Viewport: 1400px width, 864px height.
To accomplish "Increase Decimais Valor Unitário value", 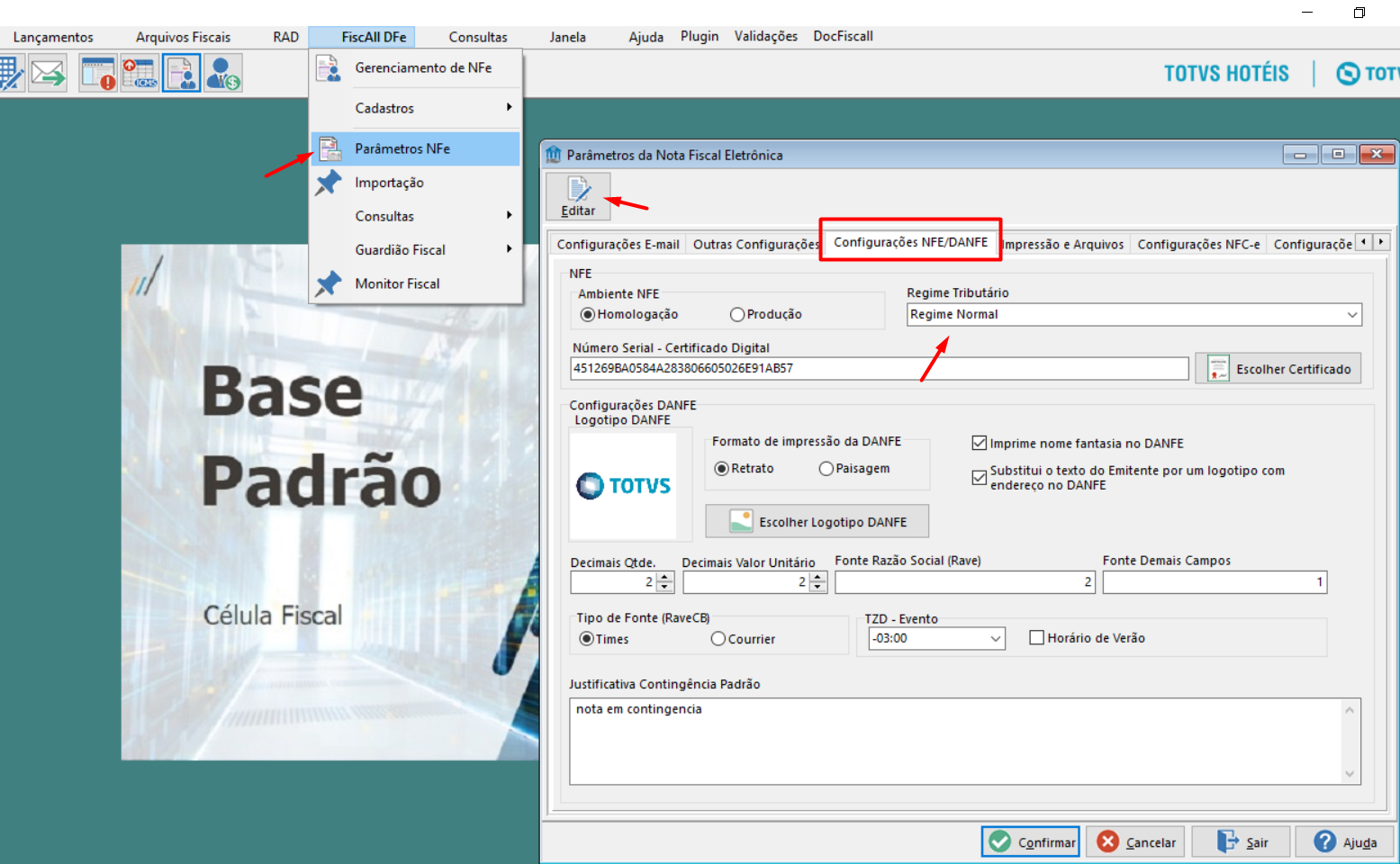I will pyautogui.click(x=818, y=577).
